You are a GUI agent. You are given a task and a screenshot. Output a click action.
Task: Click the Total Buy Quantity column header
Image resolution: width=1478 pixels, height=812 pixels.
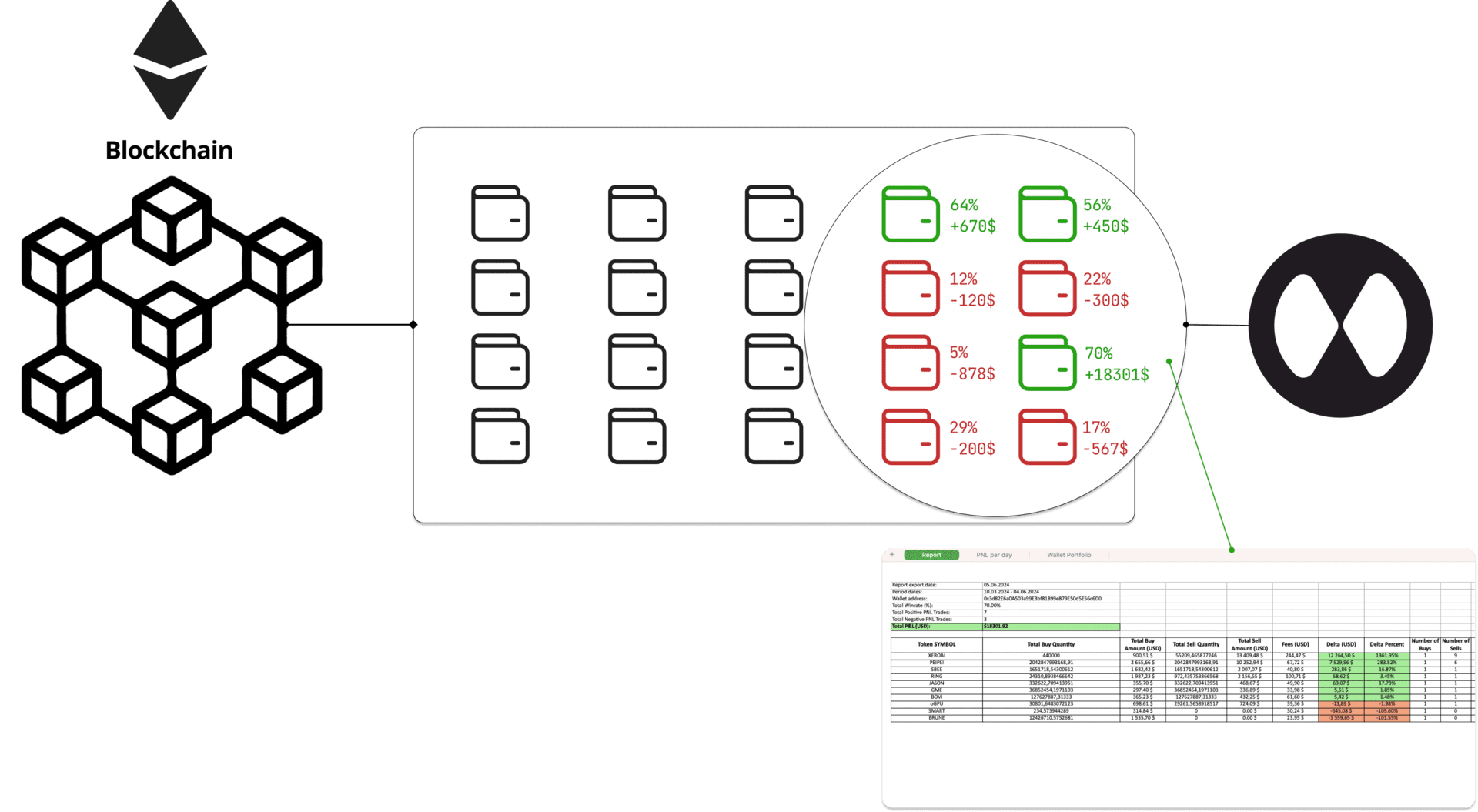1051,645
